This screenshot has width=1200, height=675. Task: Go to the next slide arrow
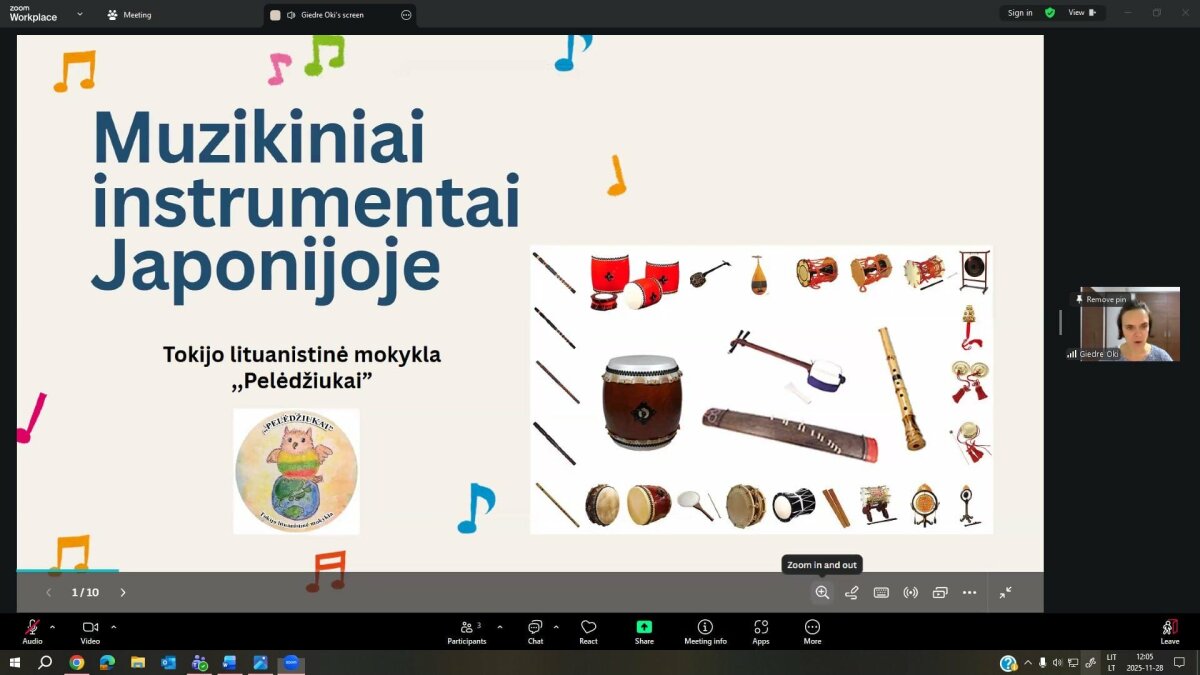(123, 592)
